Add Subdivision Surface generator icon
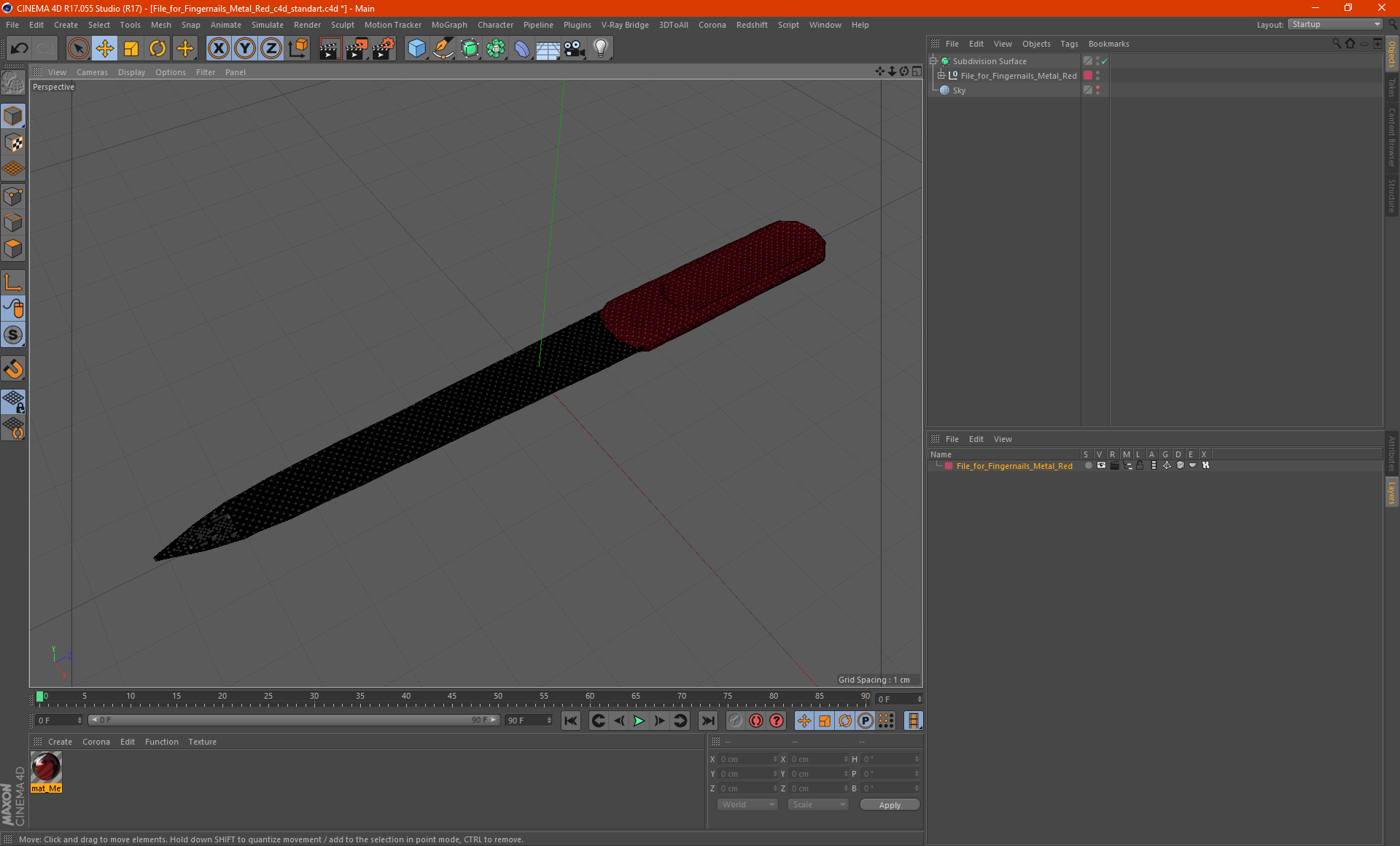The image size is (1400, 846). pyautogui.click(x=470, y=49)
